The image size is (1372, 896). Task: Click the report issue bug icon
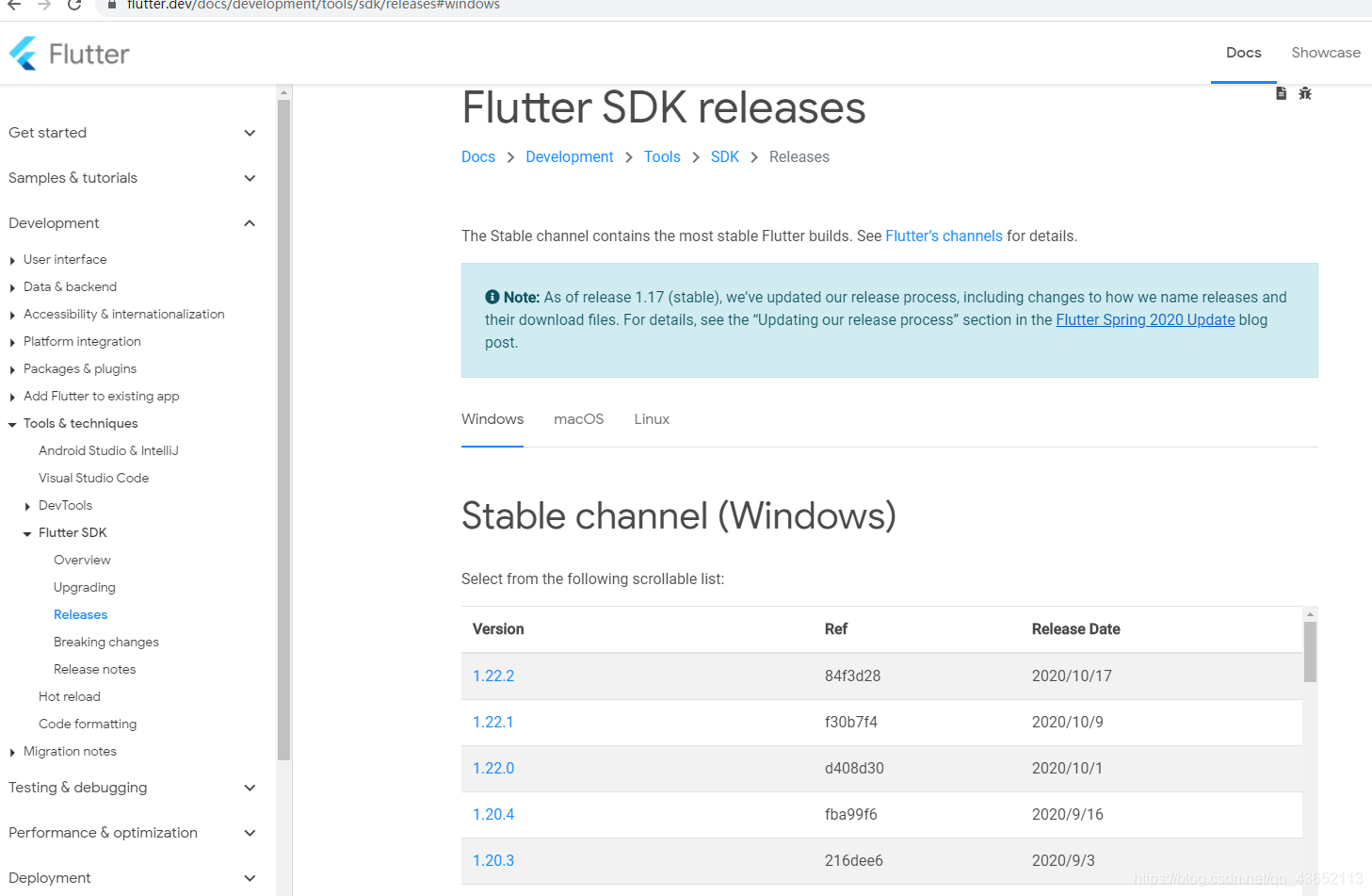[1305, 93]
